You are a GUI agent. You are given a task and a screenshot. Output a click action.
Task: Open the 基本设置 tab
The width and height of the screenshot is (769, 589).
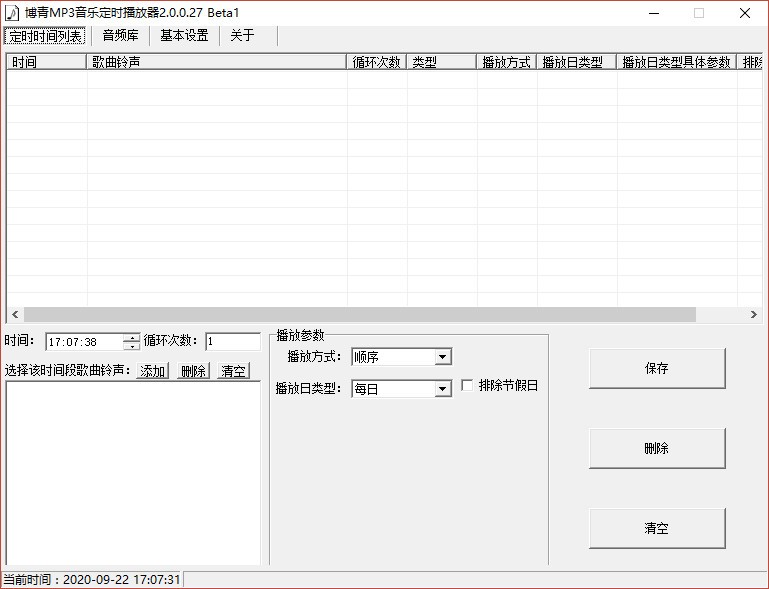click(x=184, y=36)
